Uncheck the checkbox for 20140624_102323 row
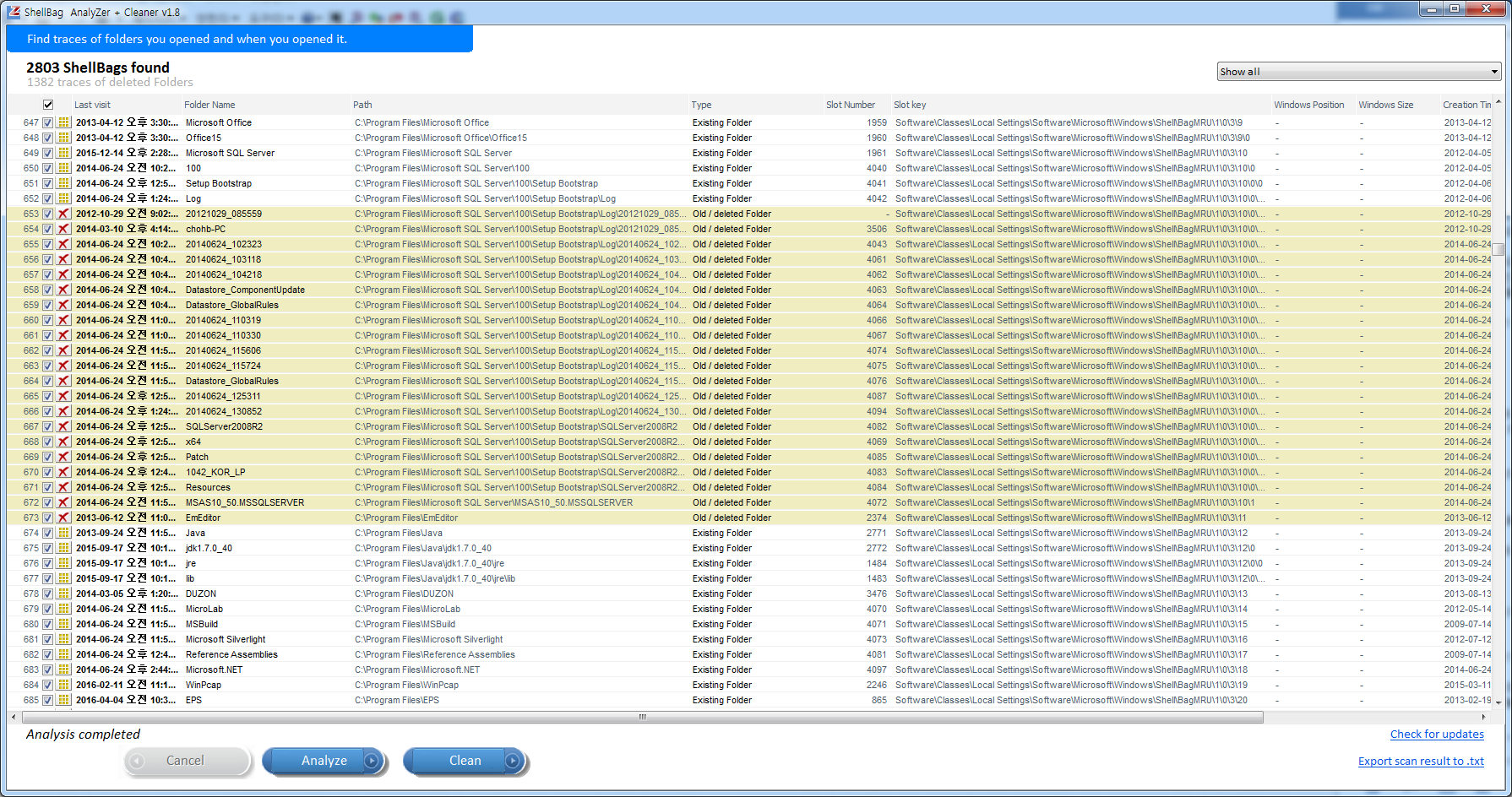The width and height of the screenshot is (1512, 797). (x=48, y=244)
